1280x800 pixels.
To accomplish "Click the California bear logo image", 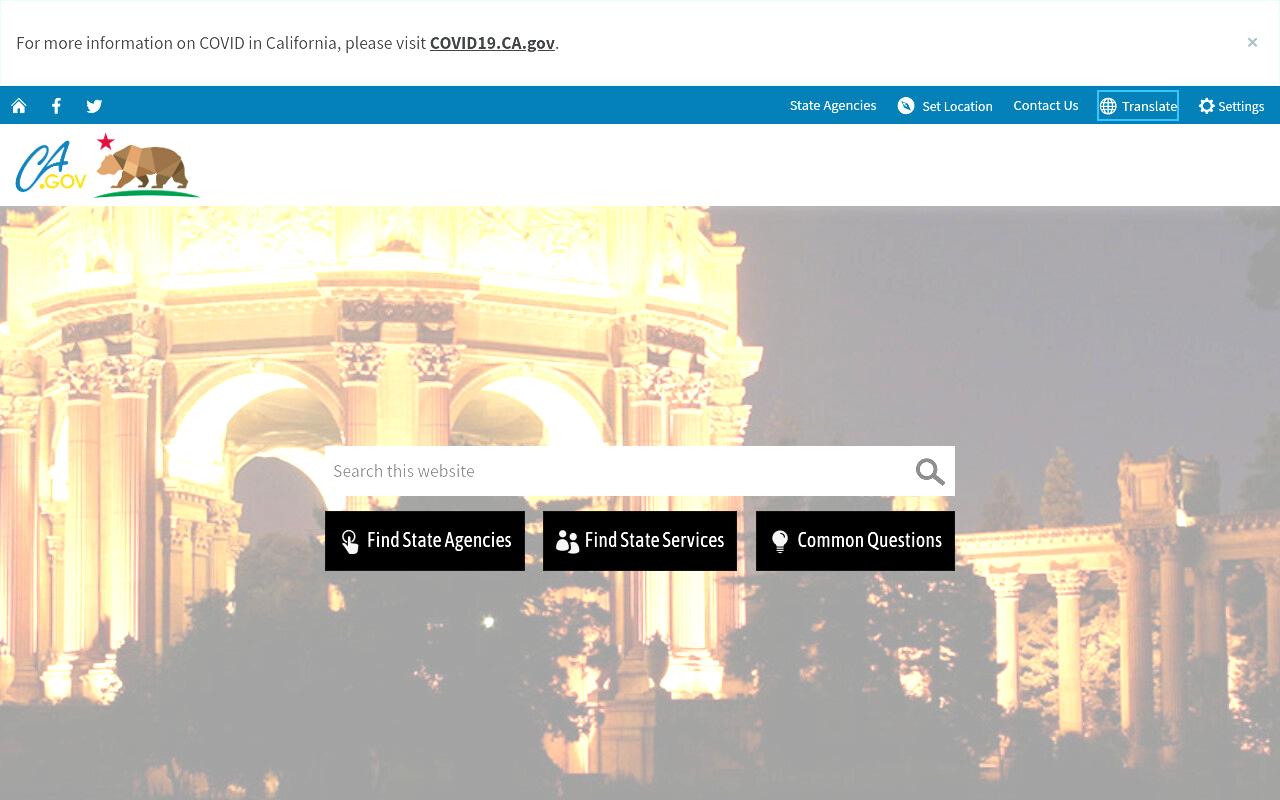I will [x=146, y=166].
